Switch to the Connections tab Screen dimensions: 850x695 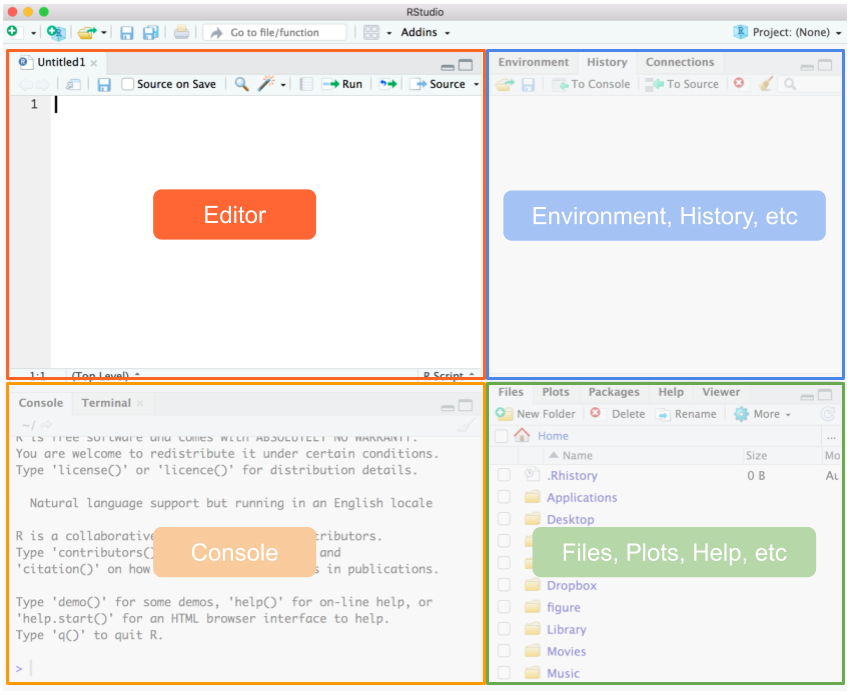(x=680, y=62)
